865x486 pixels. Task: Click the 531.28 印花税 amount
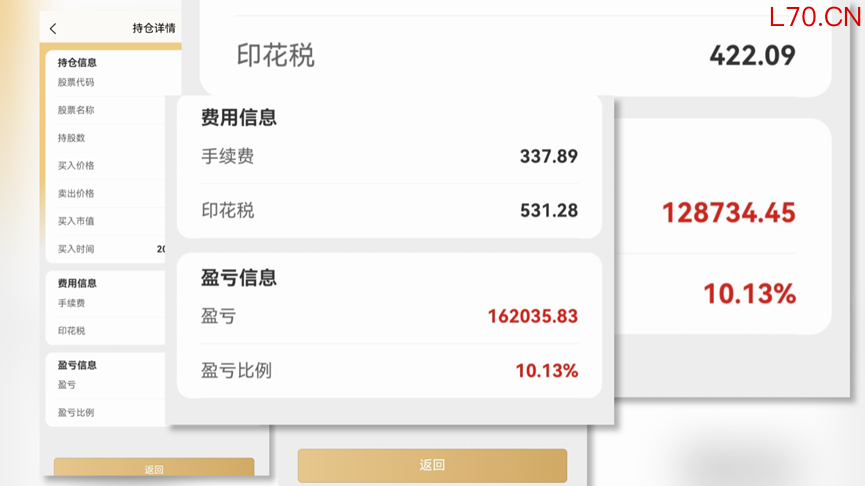click(x=548, y=211)
